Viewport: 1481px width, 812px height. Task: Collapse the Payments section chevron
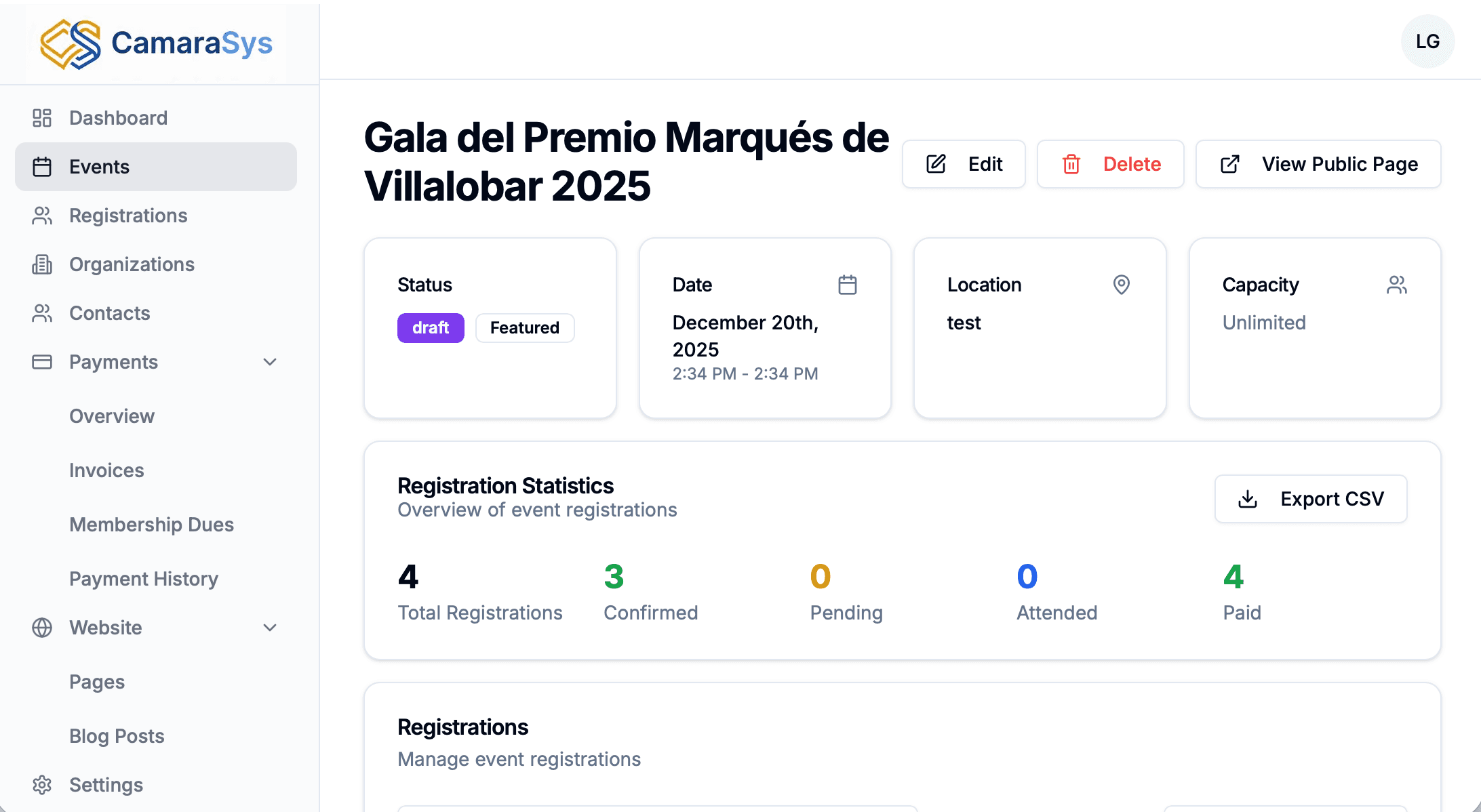pyautogui.click(x=270, y=362)
